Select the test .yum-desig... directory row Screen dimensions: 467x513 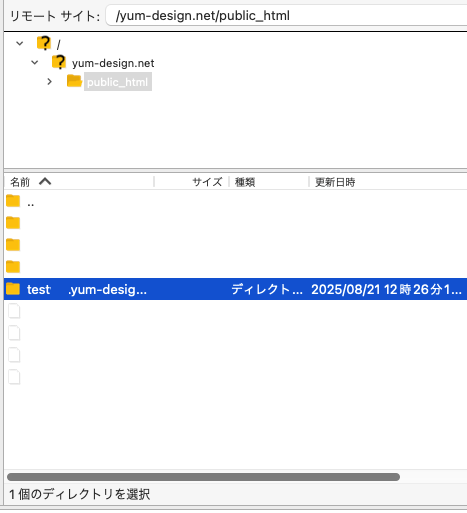click(x=235, y=289)
